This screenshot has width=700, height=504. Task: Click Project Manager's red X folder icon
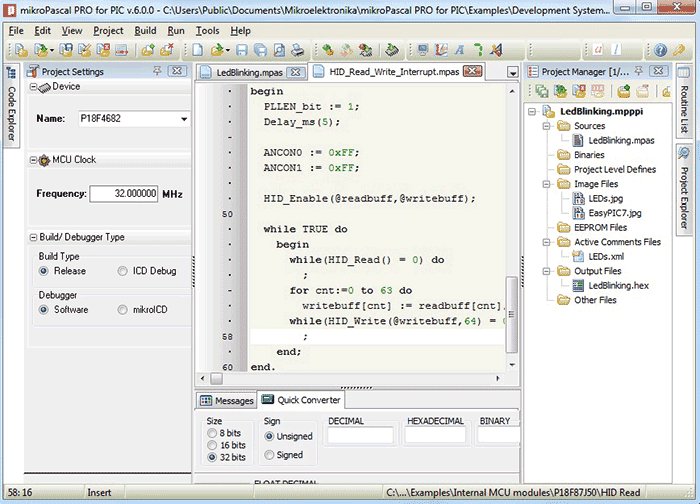coord(579,91)
